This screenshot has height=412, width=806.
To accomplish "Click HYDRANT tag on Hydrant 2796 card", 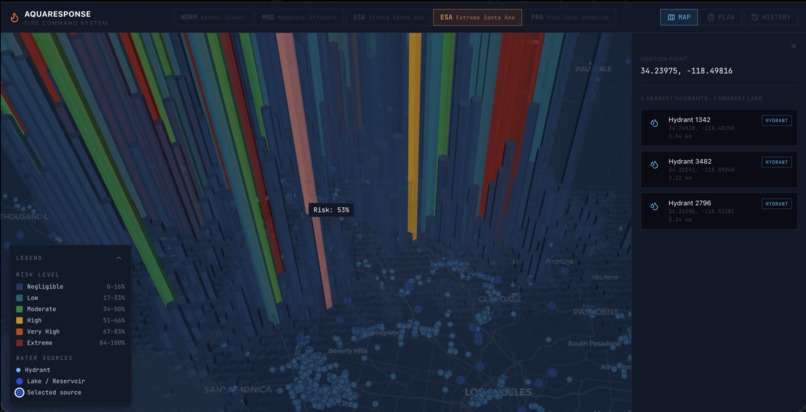I will pos(776,204).
